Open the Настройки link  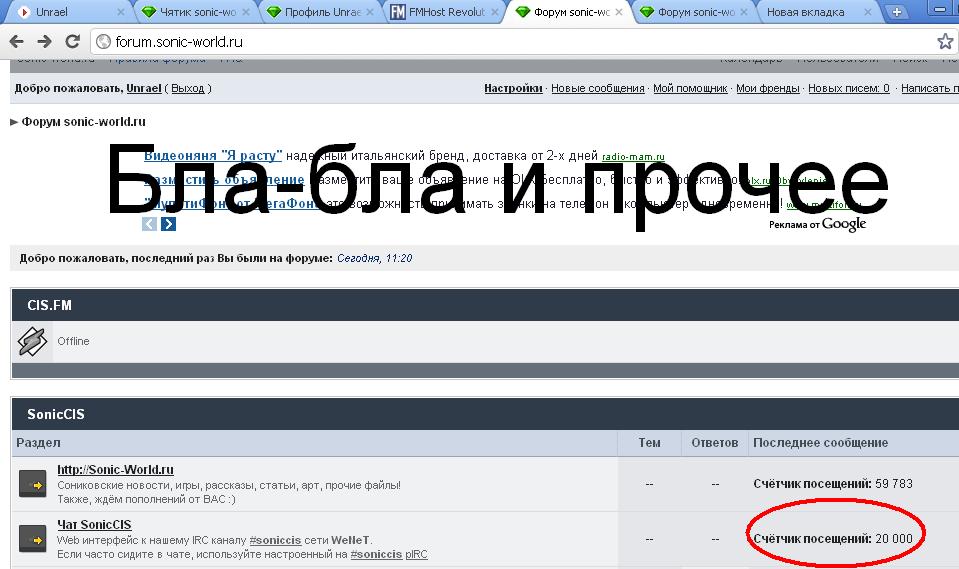click(513, 88)
